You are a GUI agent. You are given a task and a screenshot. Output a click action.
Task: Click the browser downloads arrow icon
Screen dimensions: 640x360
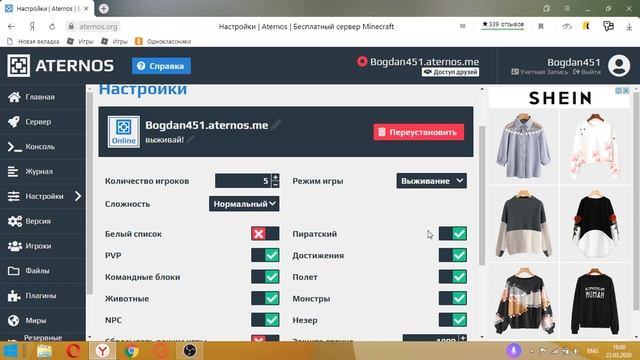629,27
